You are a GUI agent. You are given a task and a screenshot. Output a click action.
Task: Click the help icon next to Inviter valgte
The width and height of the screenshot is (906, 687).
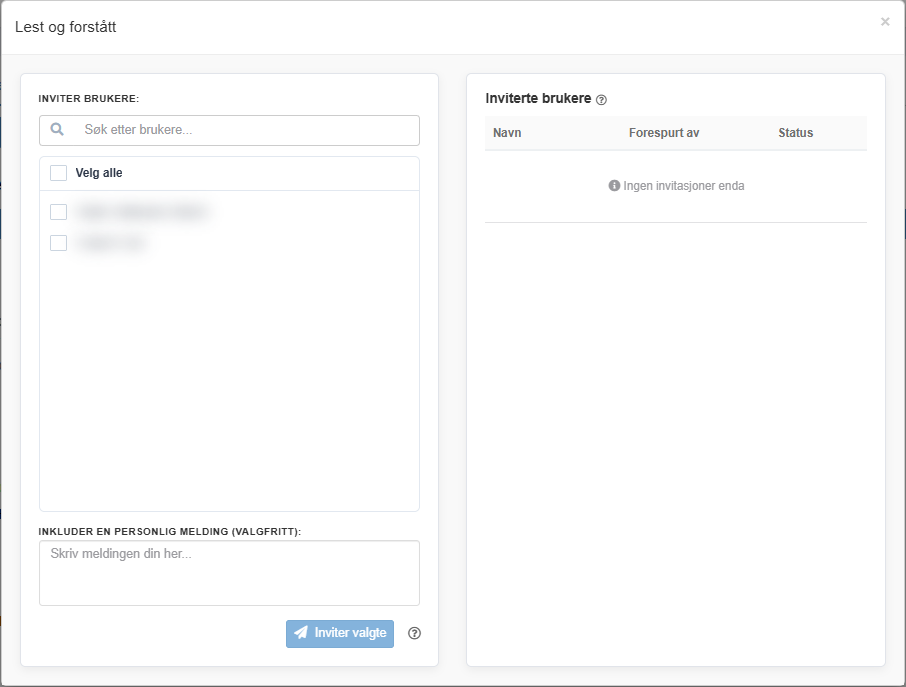tap(414, 633)
